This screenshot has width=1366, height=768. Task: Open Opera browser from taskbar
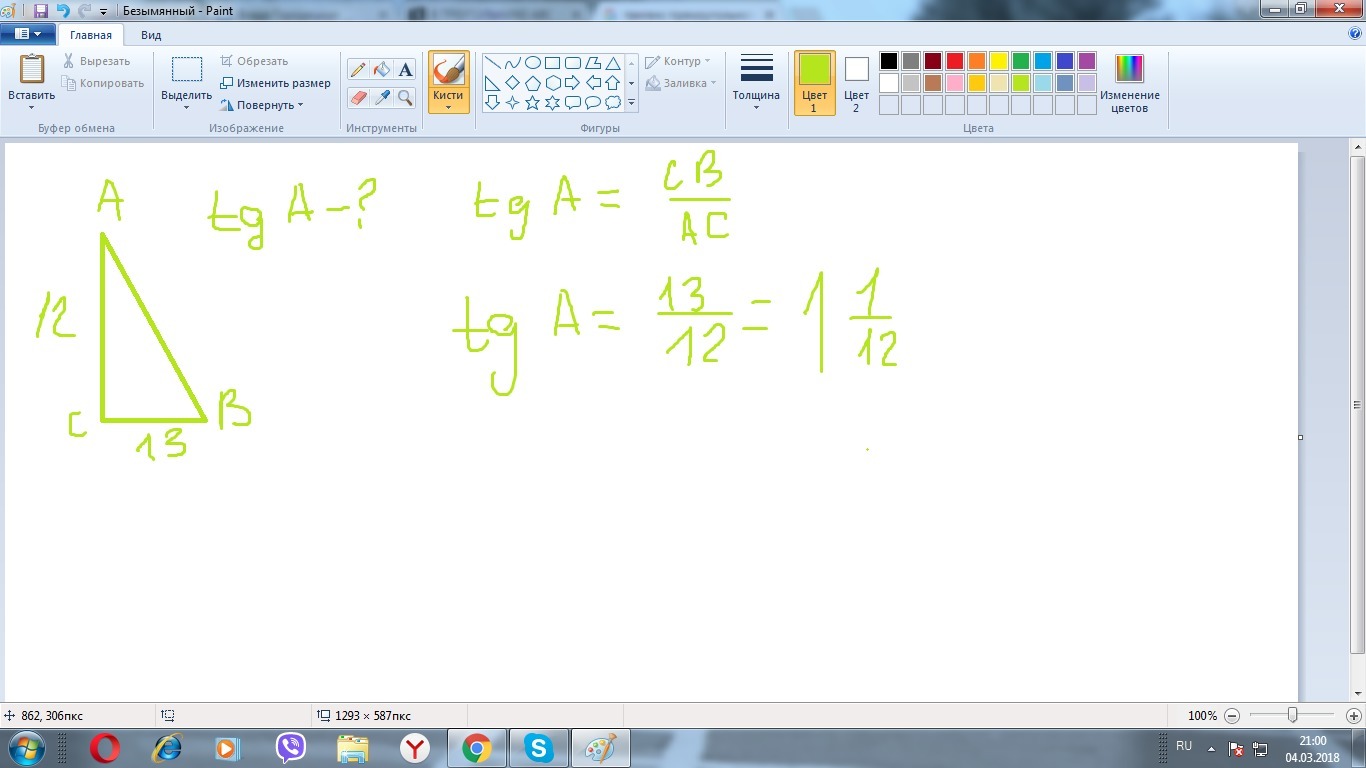pyautogui.click(x=105, y=748)
